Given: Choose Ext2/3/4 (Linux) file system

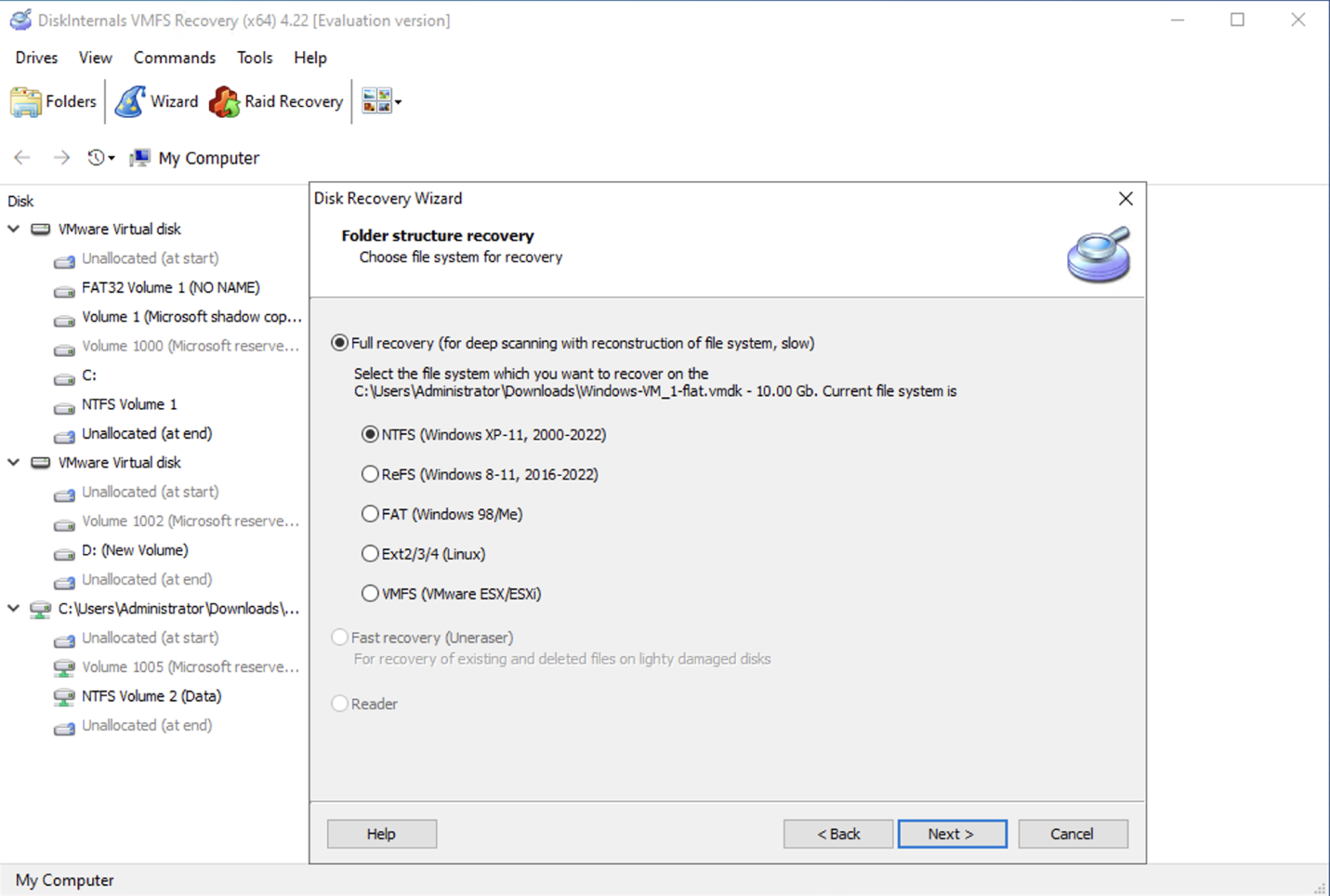Looking at the screenshot, I should (370, 554).
